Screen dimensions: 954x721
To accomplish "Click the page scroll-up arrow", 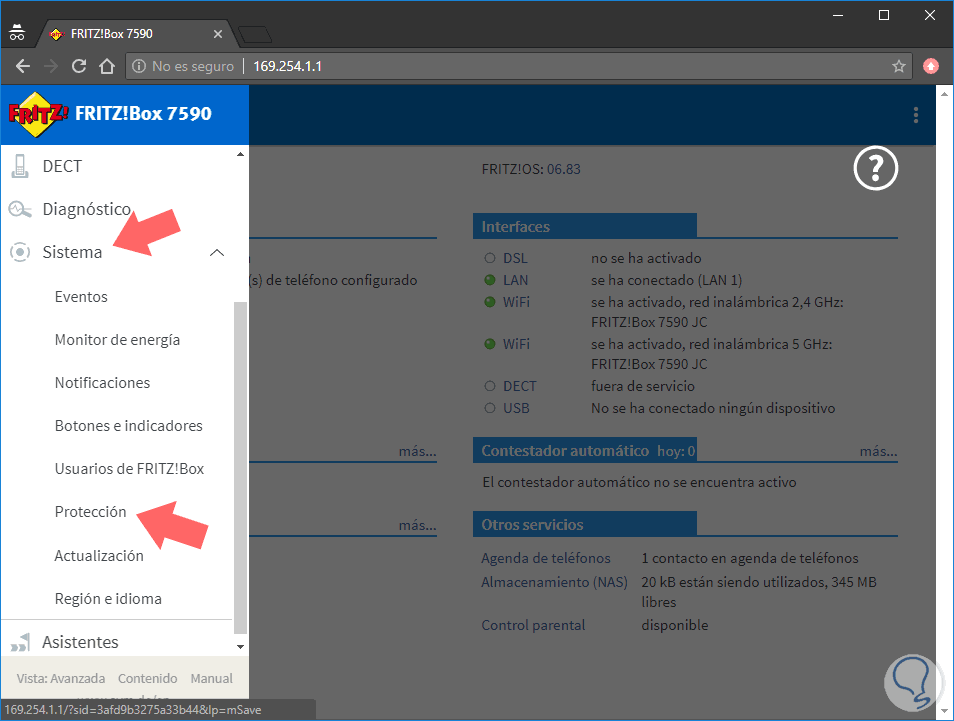I will pyautogui.click(x=944, y=94).
